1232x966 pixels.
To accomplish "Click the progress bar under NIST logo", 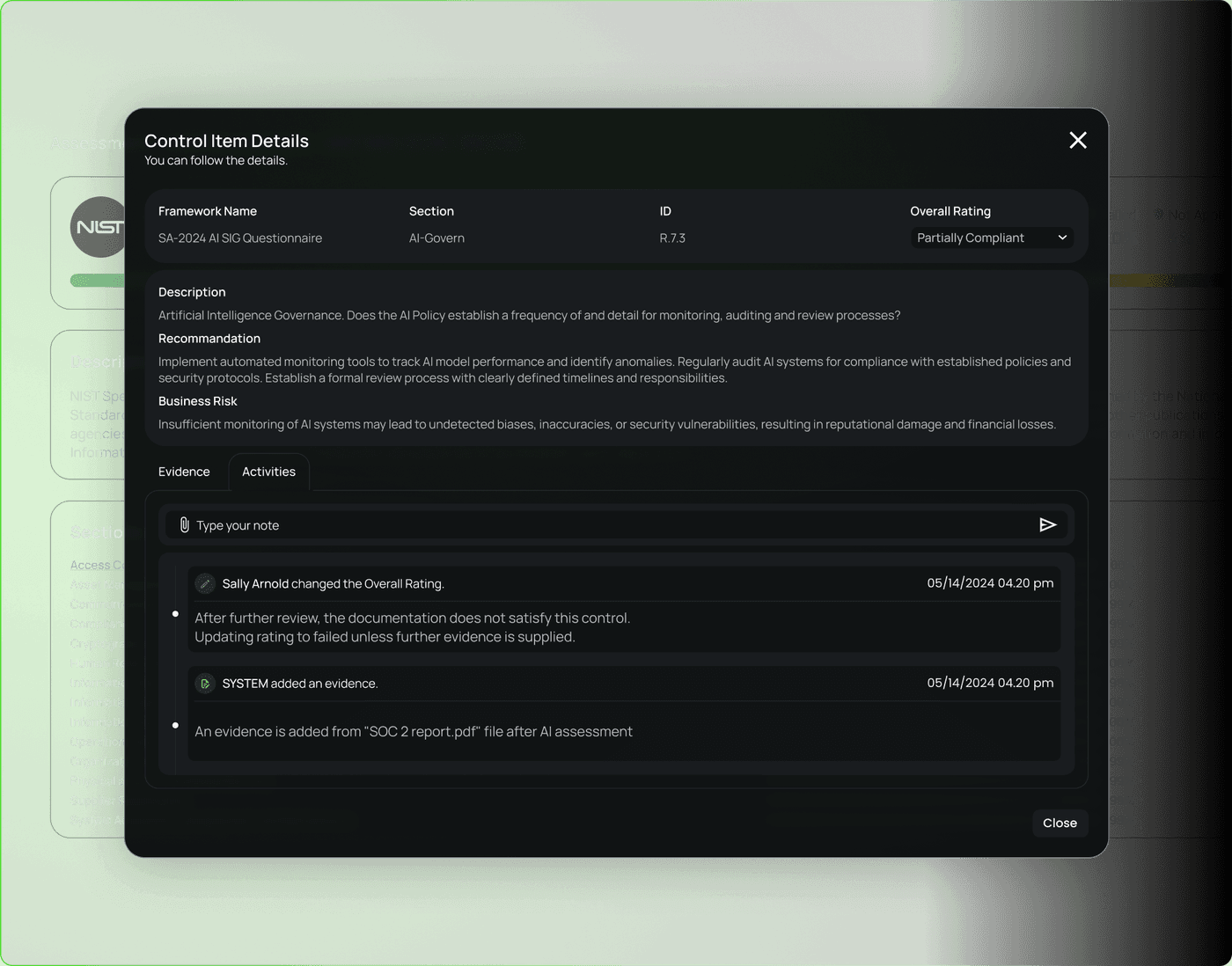I will pyautogui.click(x=97, y=281).
